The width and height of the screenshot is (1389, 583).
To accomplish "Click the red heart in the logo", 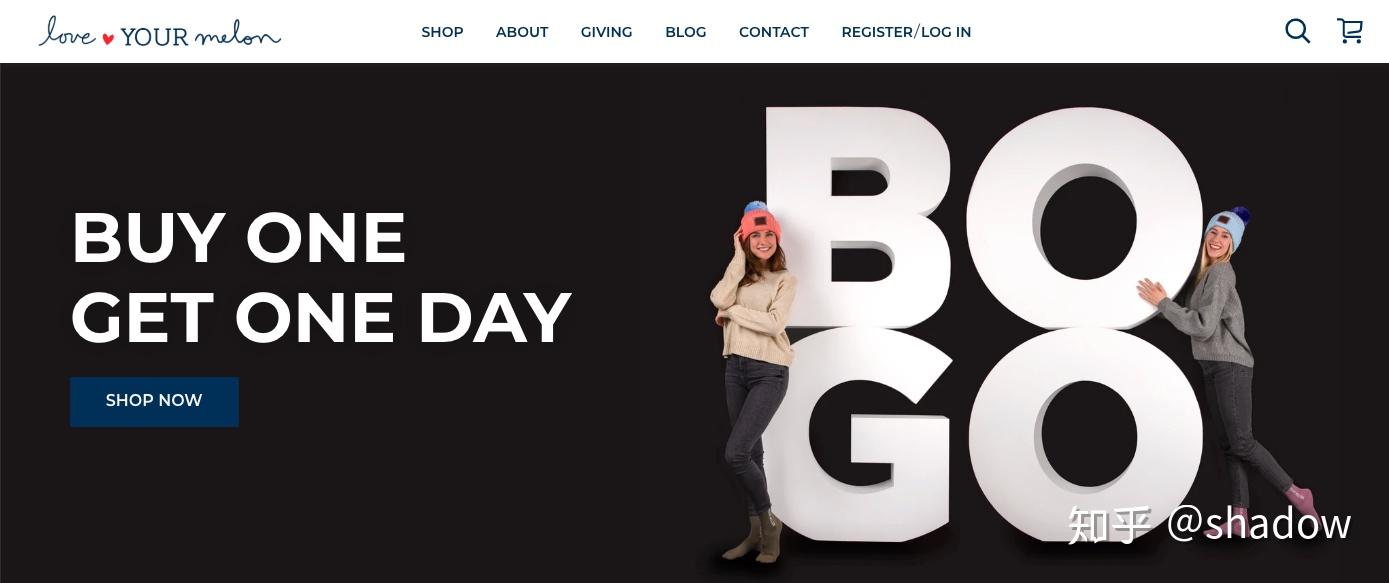I will coord(108,38).
